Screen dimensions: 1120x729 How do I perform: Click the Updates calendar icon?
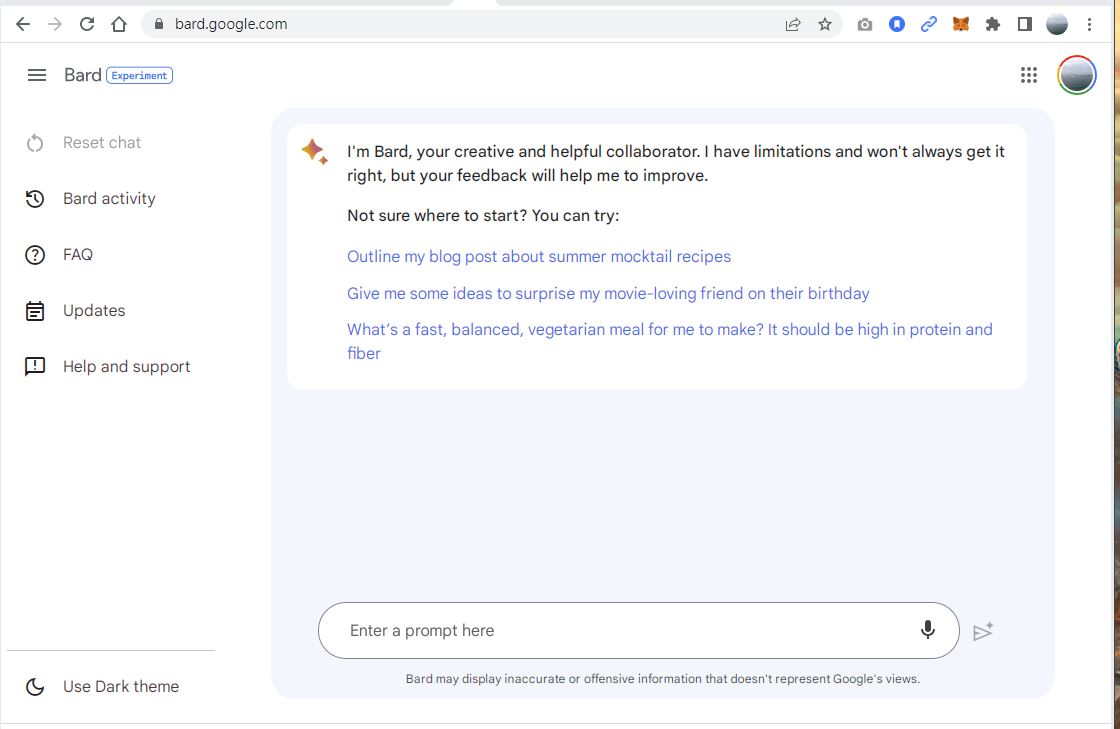point(35,311)
